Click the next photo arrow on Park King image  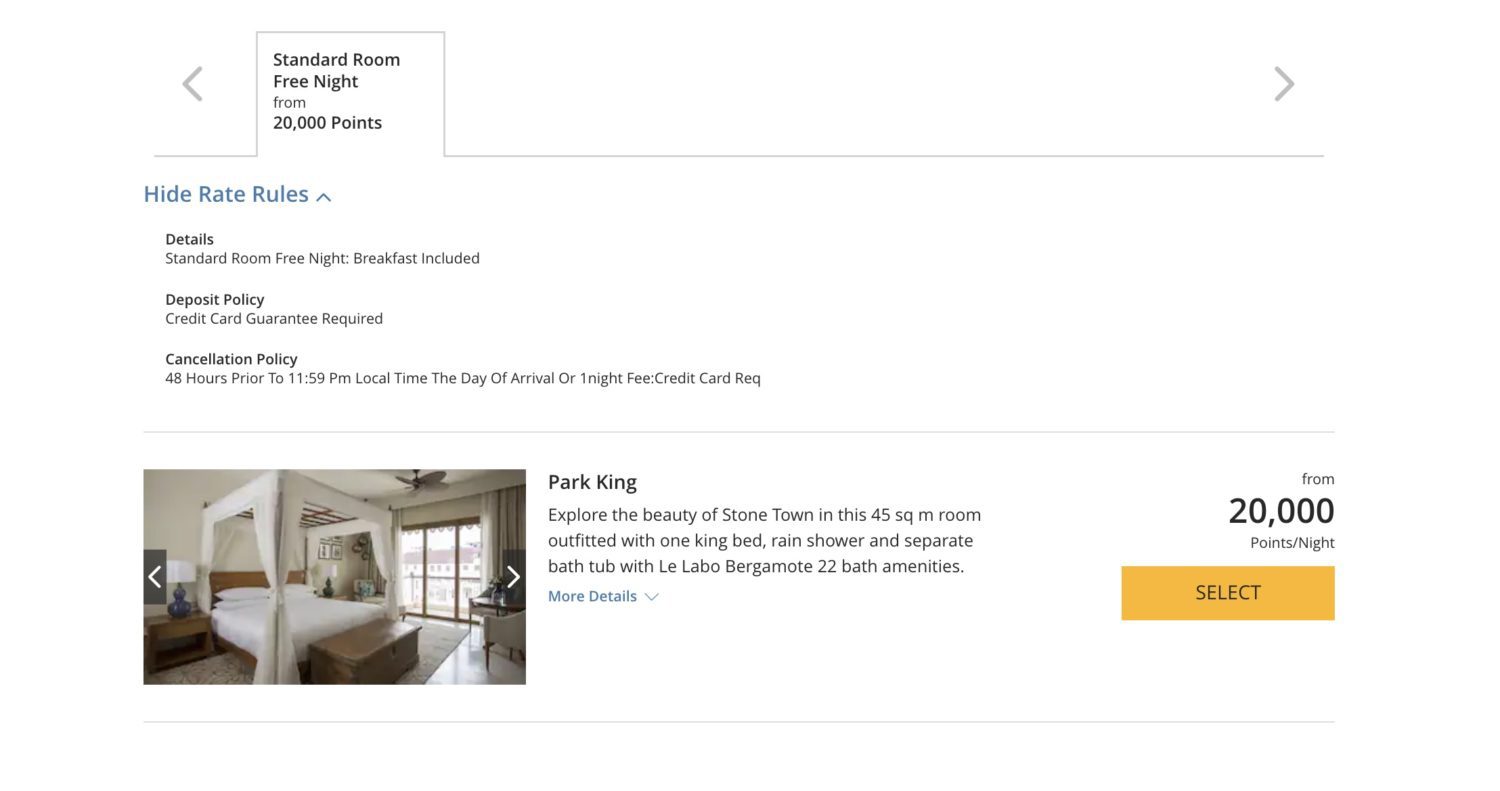[x=513, y=577]
